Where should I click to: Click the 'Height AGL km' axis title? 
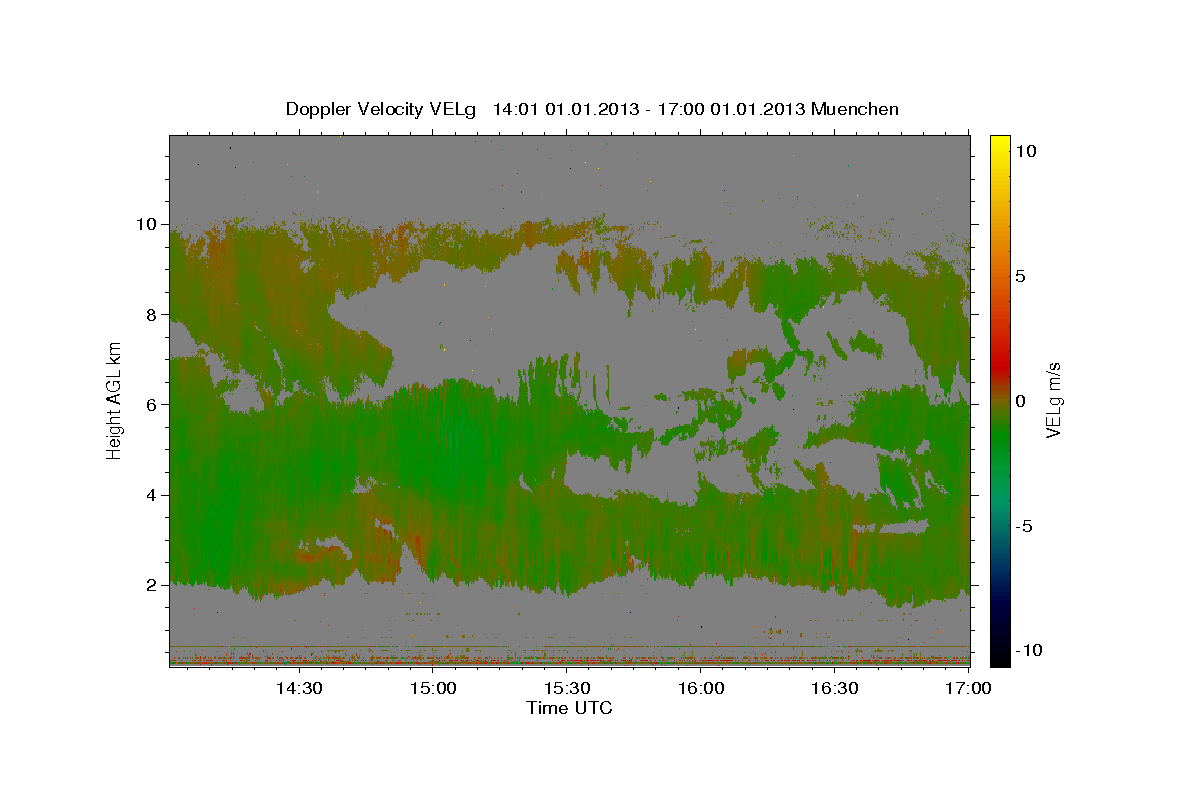[x=114, y=401]
